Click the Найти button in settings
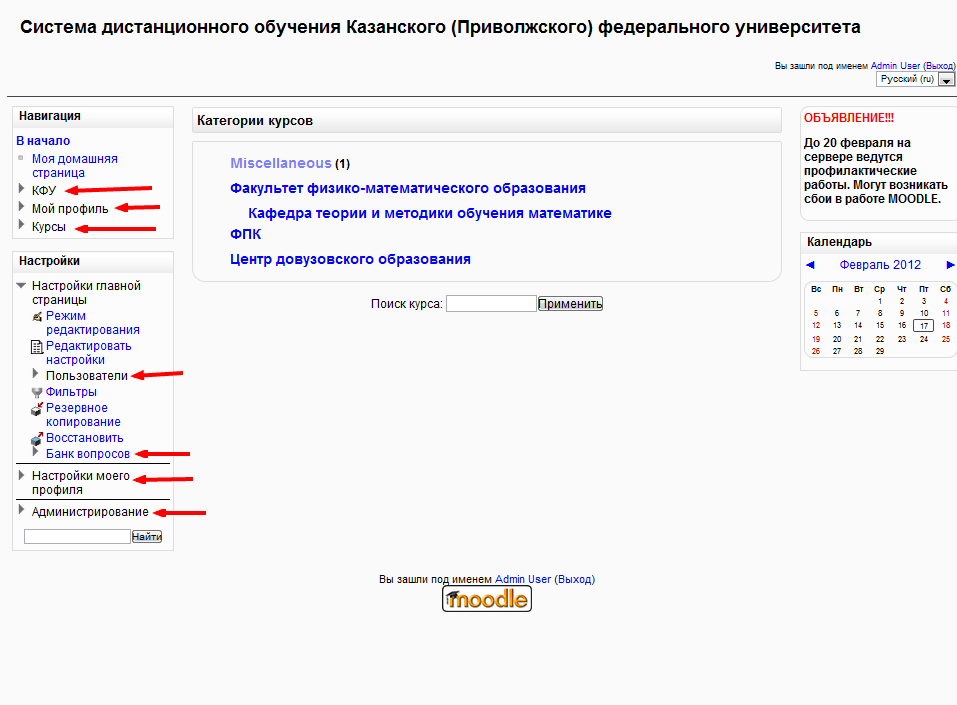This screenshot has height=705, width=957. tap(146, 537)
